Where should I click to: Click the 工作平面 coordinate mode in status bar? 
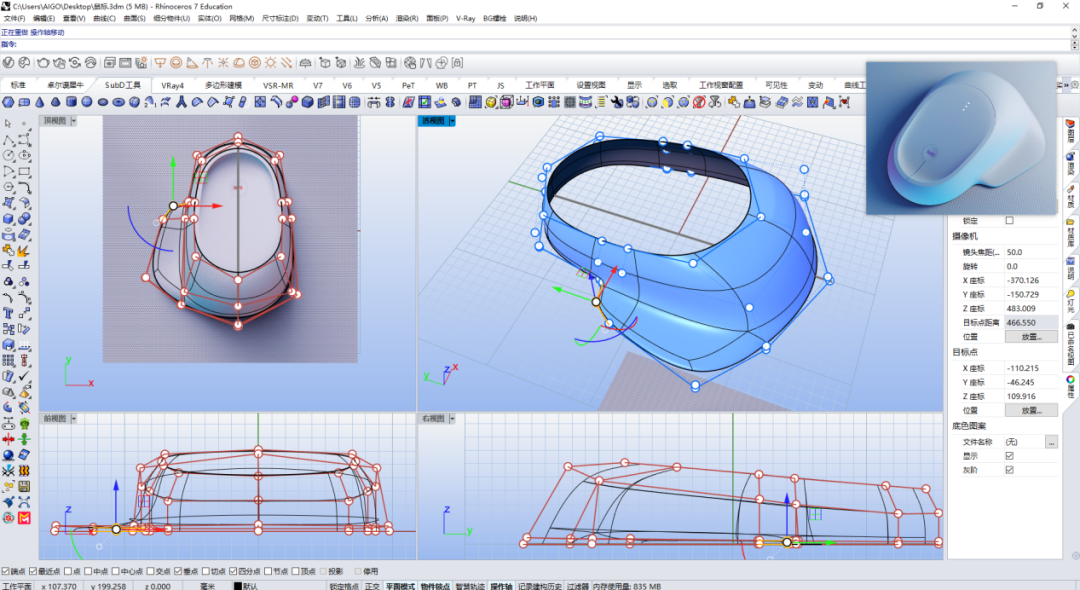(17, 586)
